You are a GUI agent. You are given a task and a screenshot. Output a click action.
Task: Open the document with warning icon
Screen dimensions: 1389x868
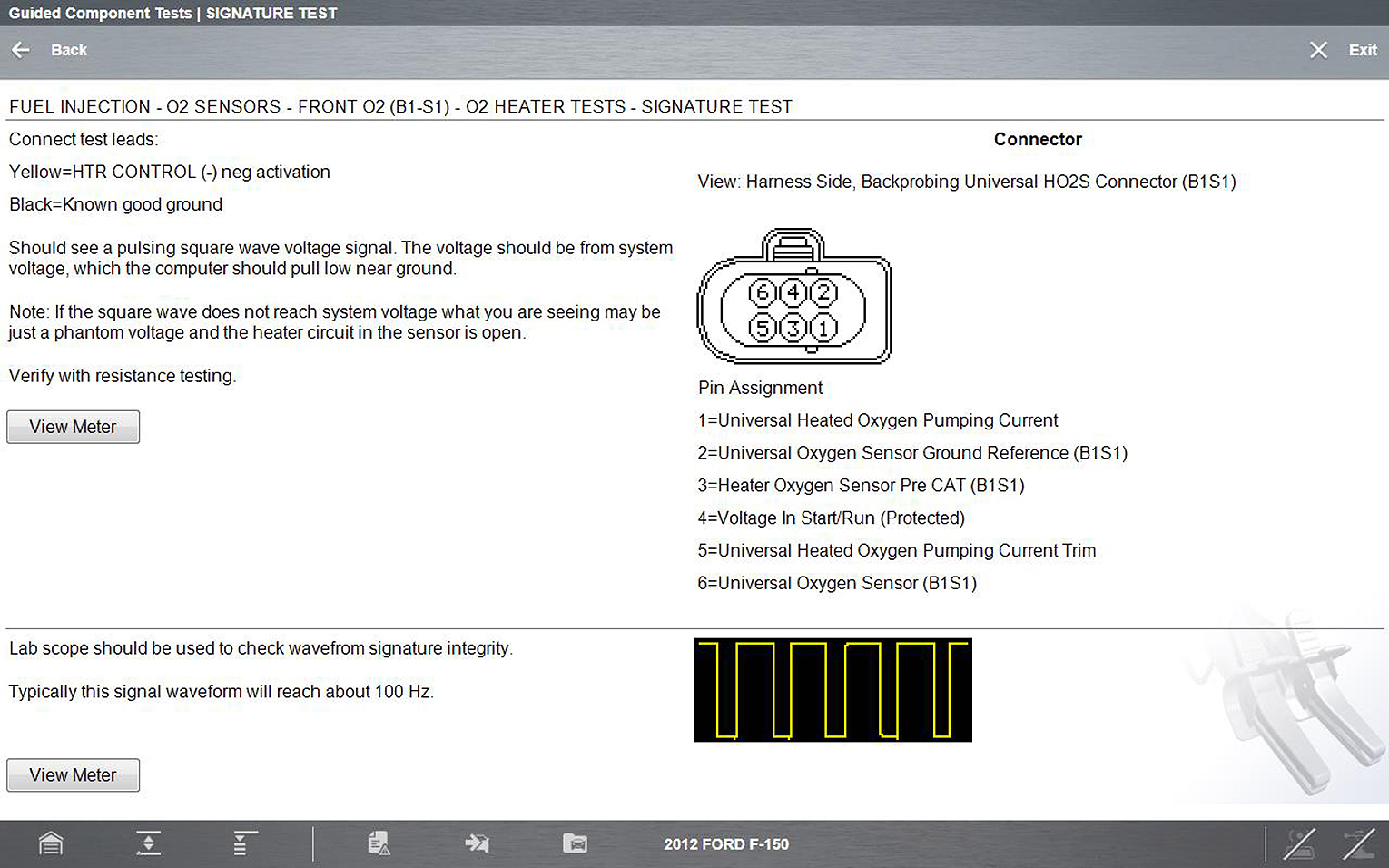(379, 843)
